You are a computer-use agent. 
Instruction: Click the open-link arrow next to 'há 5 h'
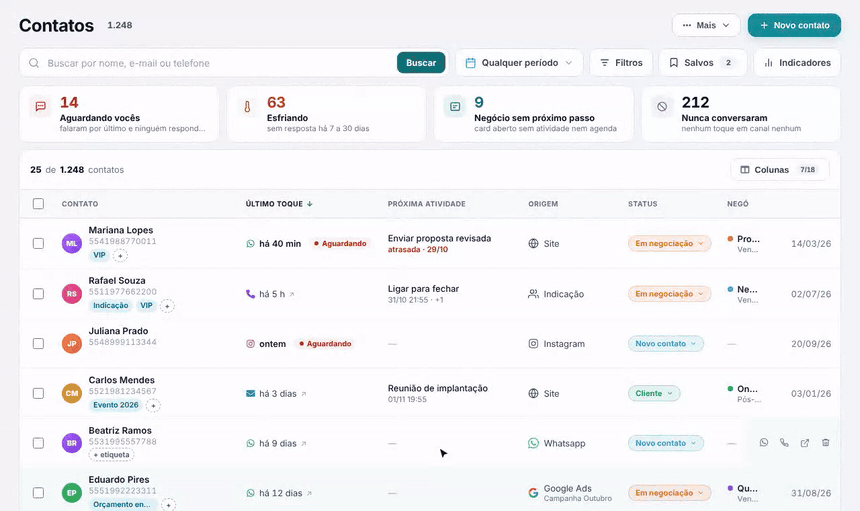292,294
